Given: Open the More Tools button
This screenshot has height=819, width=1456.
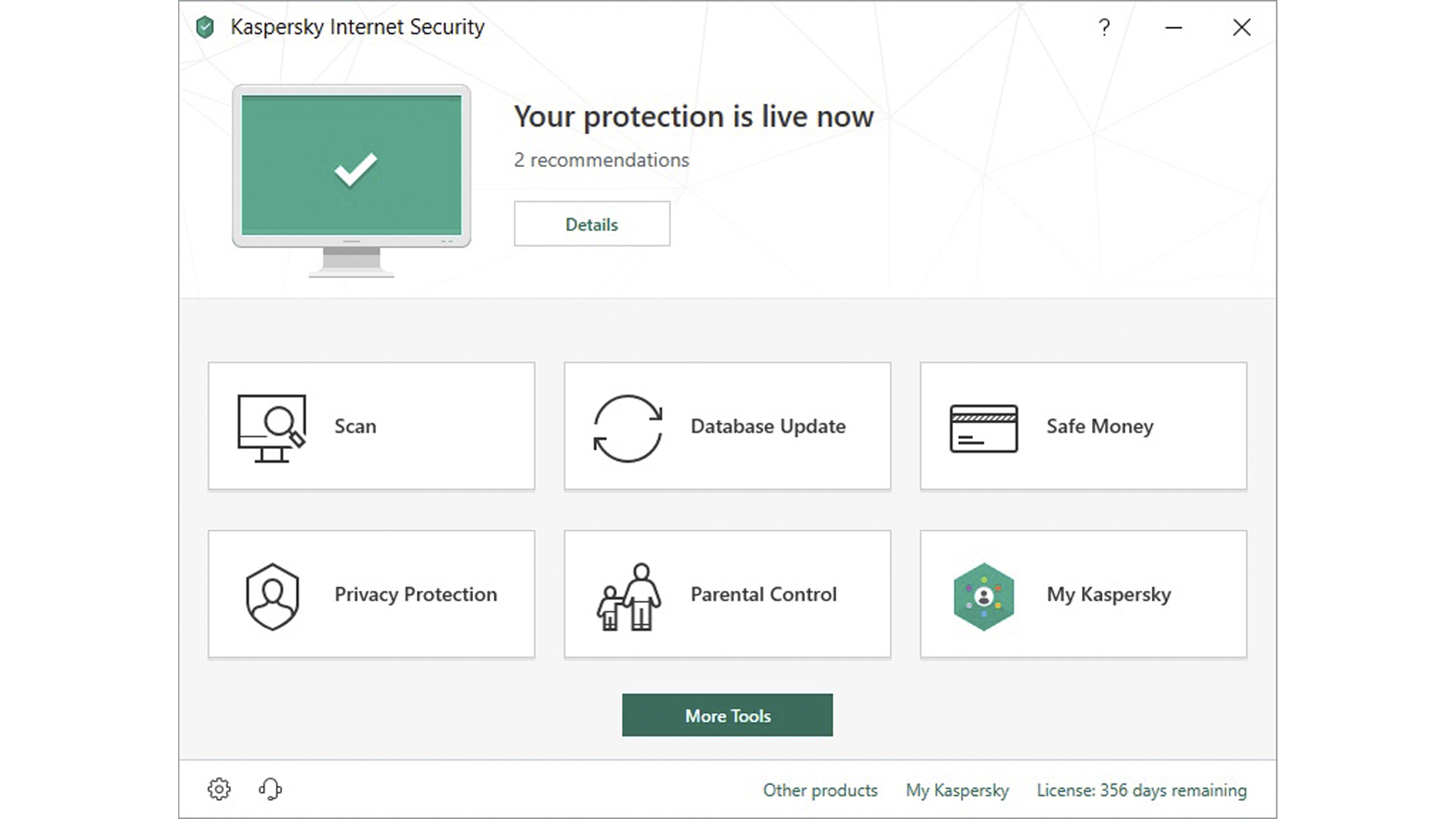Looking at the screenshot, I should pyautogui.click(x=727, y=715).
